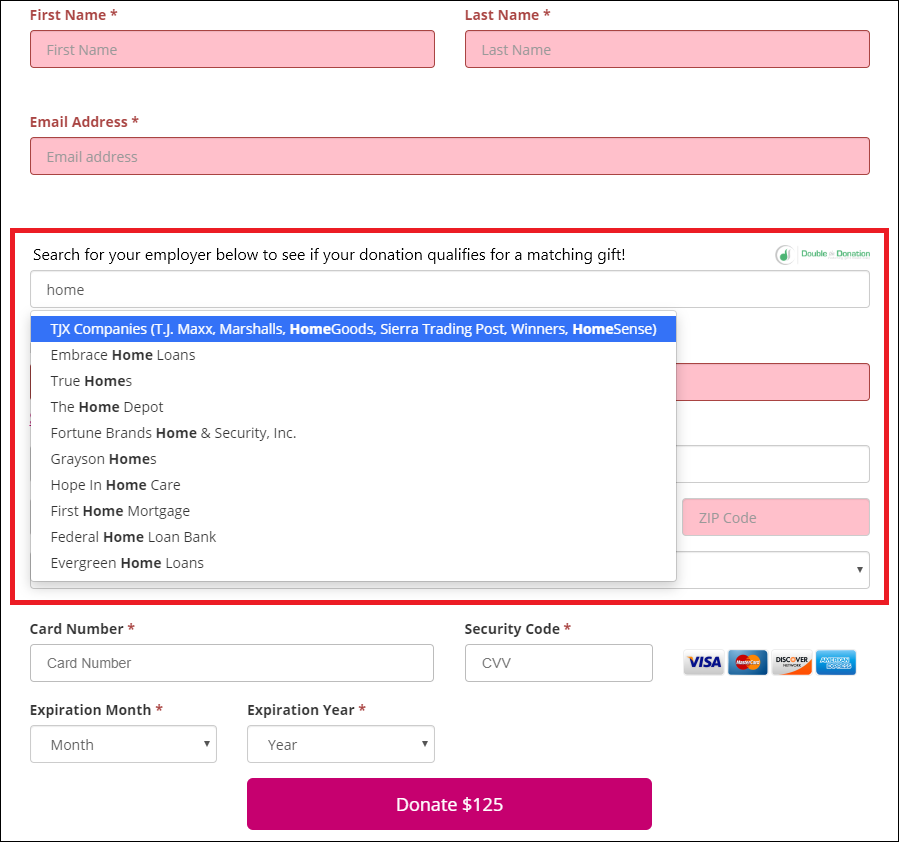Click the employer search box containing "home"
899x842 pixels.
click(450, 289)
